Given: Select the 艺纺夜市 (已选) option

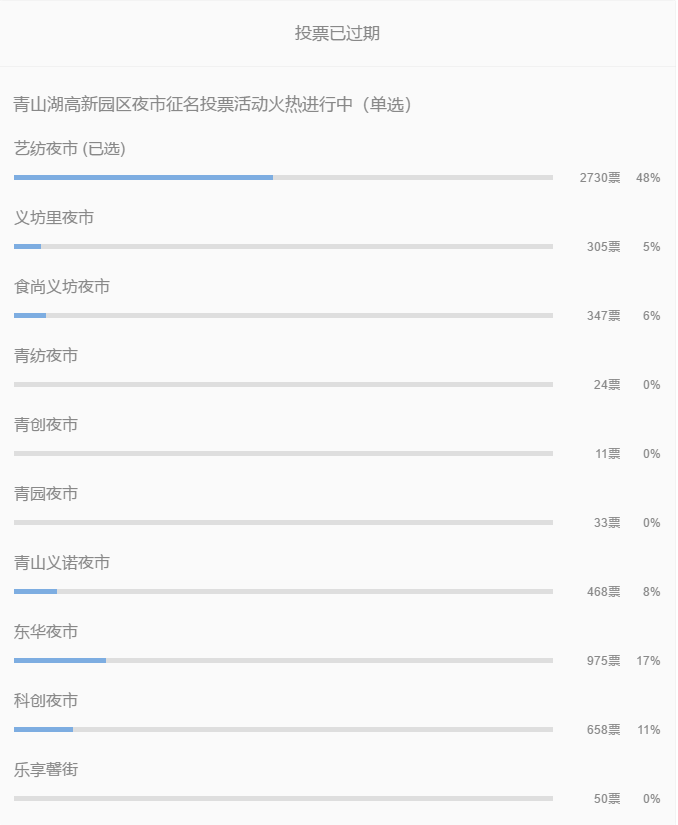Looking at the screenshot, I should click(70, 149).
